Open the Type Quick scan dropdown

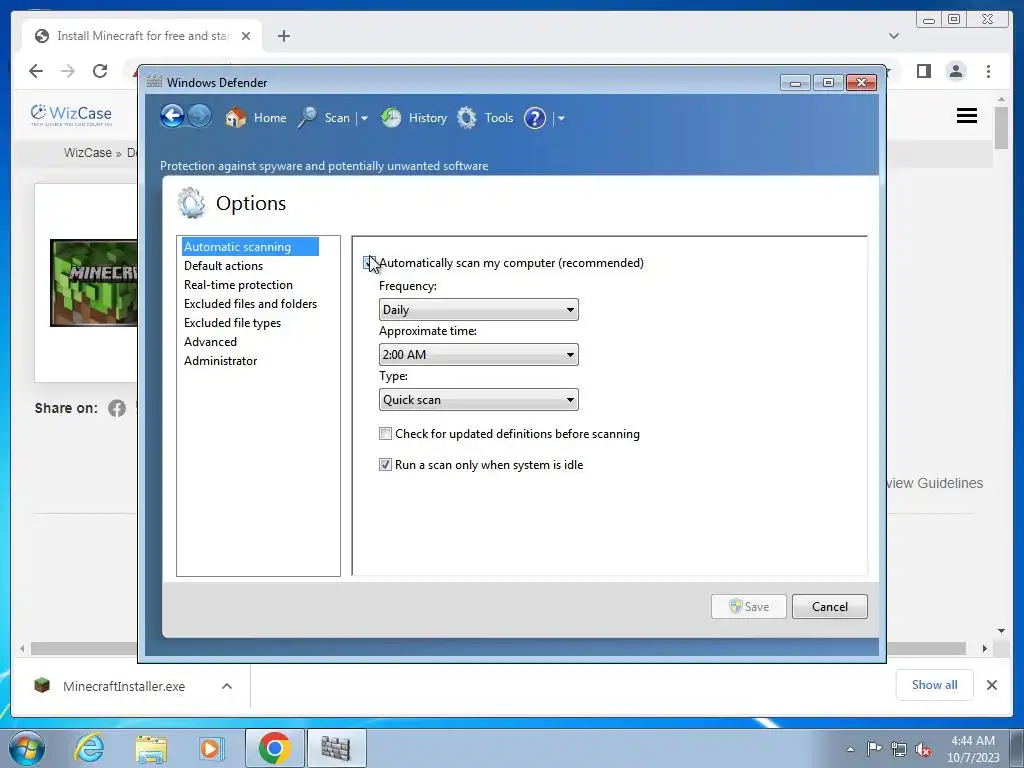point(479,400)
